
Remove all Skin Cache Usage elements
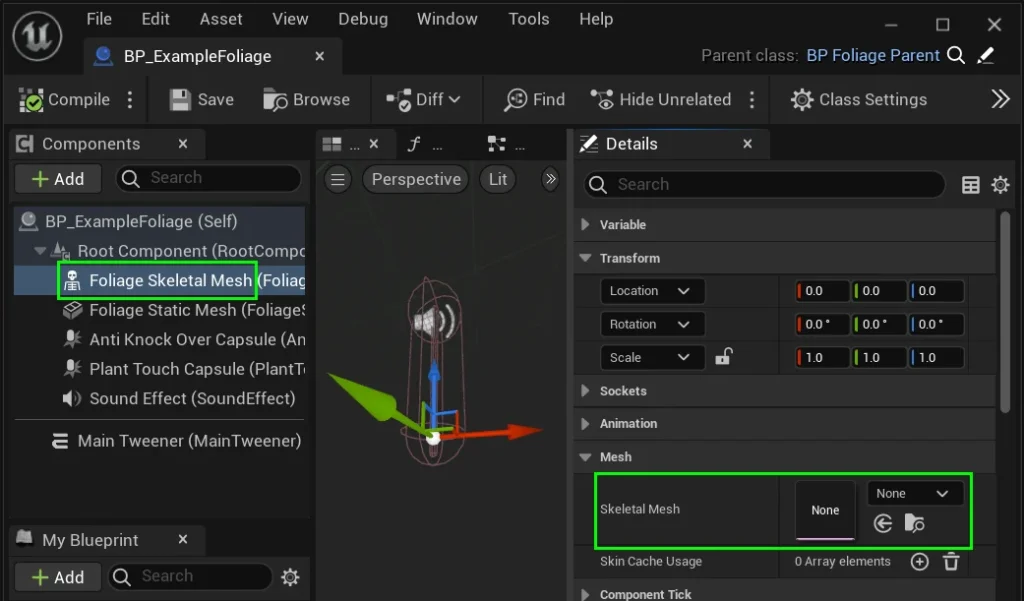tap(951, 562)
